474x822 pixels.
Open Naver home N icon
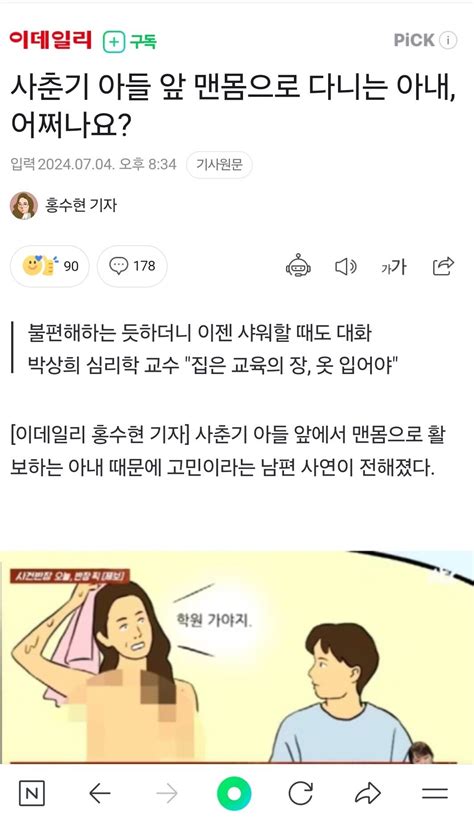31,793
